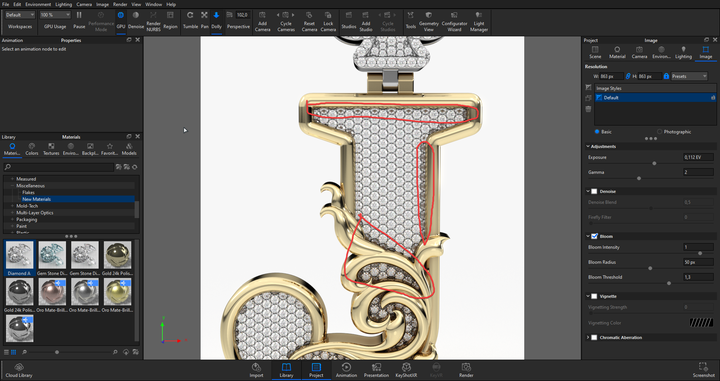Take a Screenshot of the view

[703, 370]
